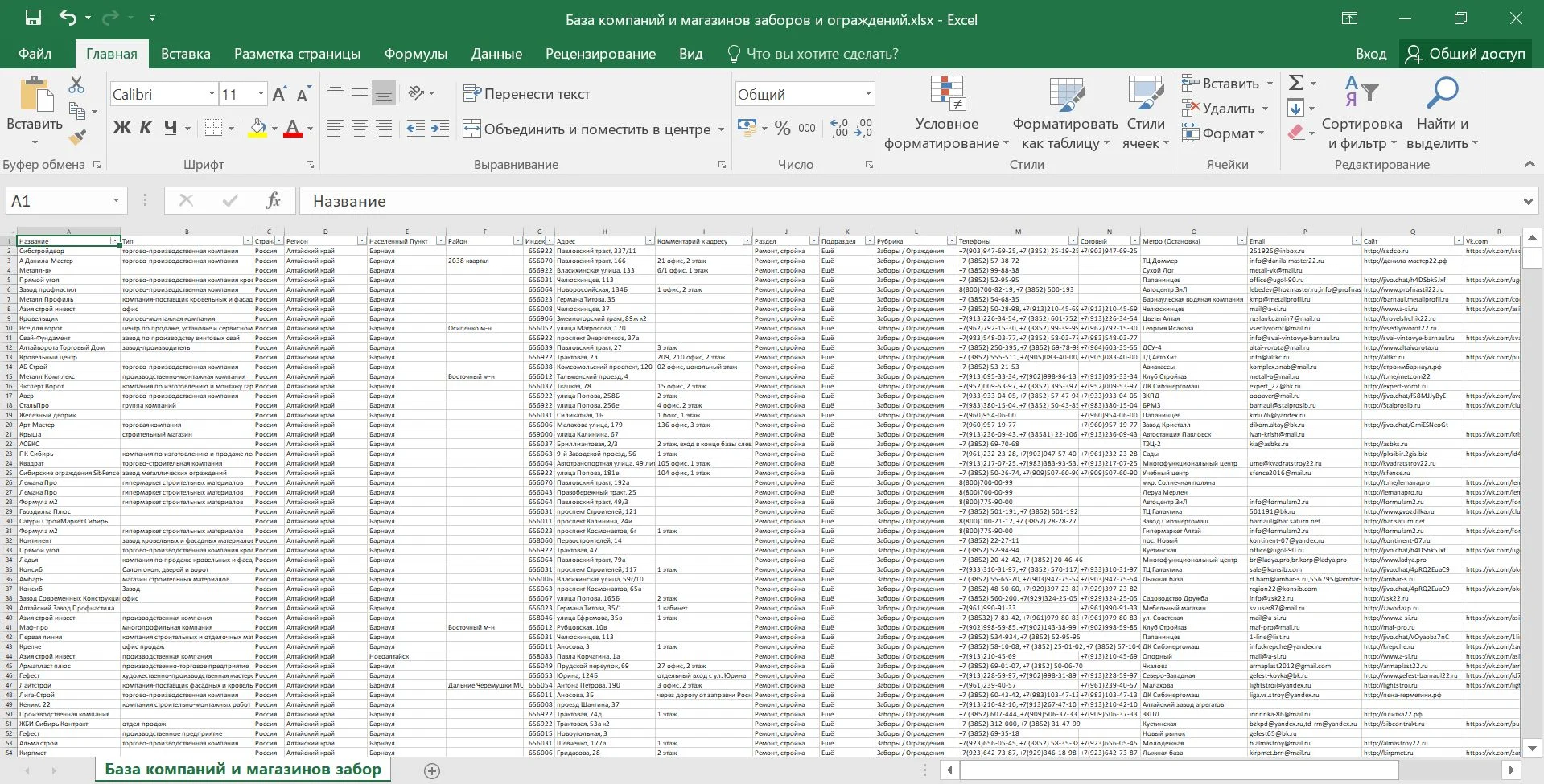Align cell text left
The width and height of the screenshot is (1544, 784).
point(336,128)
